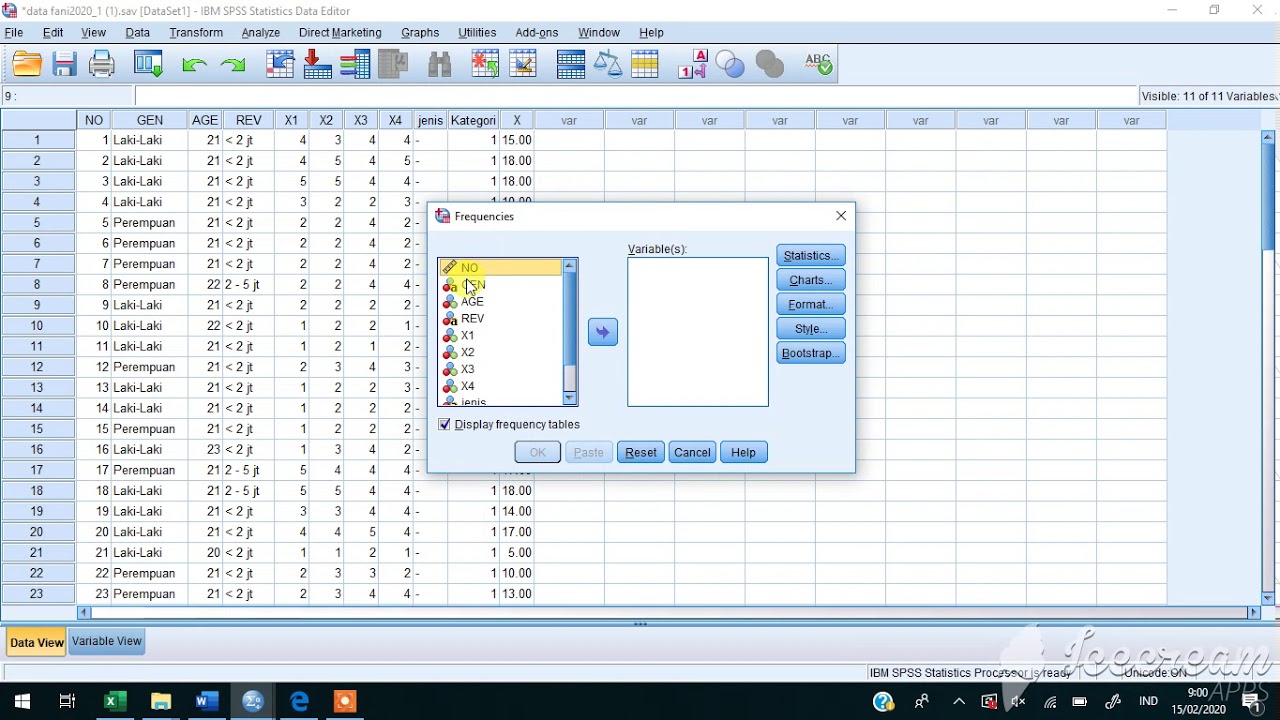This screenshot has width=1280, height=720.
Task: Recall recently used dialogs icon
Action: click(x=149, y=65)
